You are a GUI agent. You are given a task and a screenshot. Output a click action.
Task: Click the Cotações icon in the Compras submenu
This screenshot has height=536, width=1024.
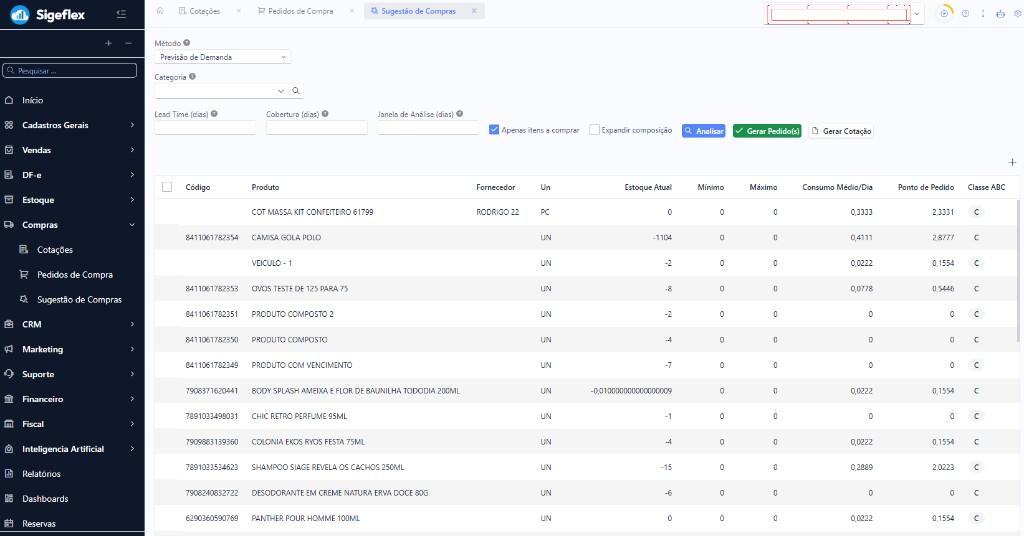(x=24, y=249)
